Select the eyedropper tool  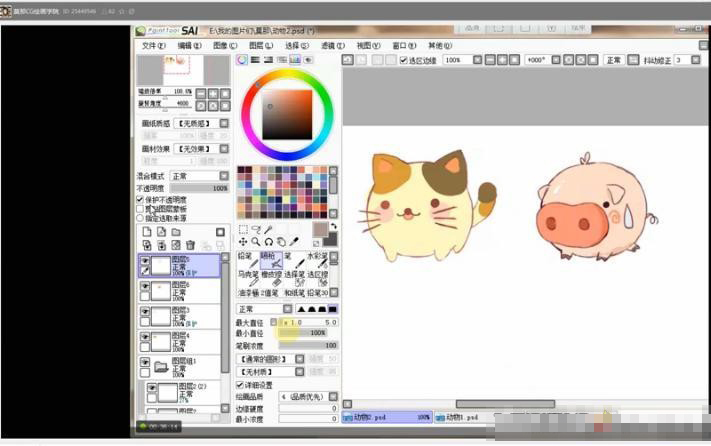pos(294,241)
